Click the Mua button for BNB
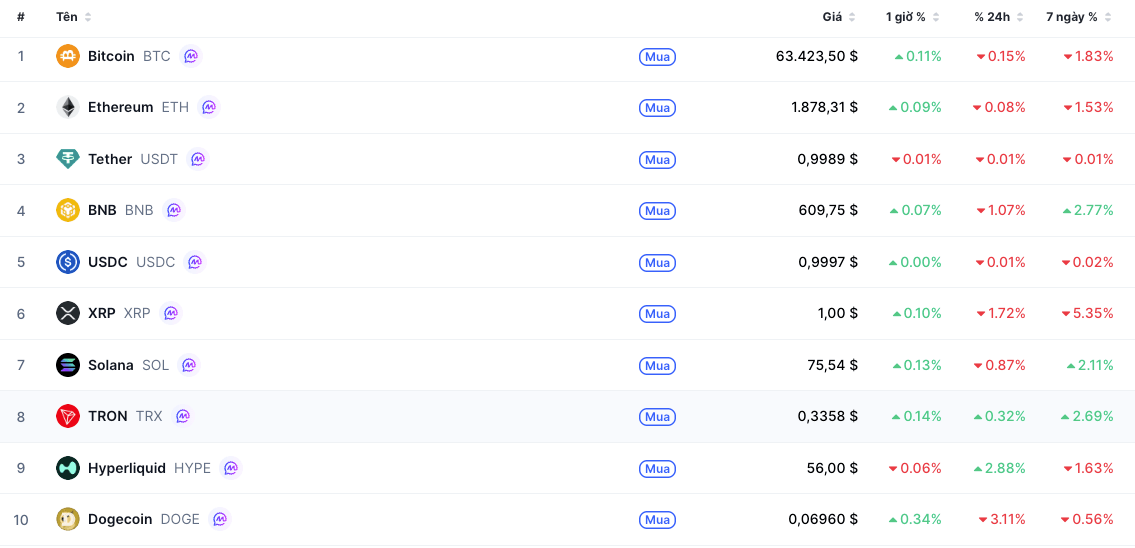Screen dimensions: 1135x548 pos(657,211)
